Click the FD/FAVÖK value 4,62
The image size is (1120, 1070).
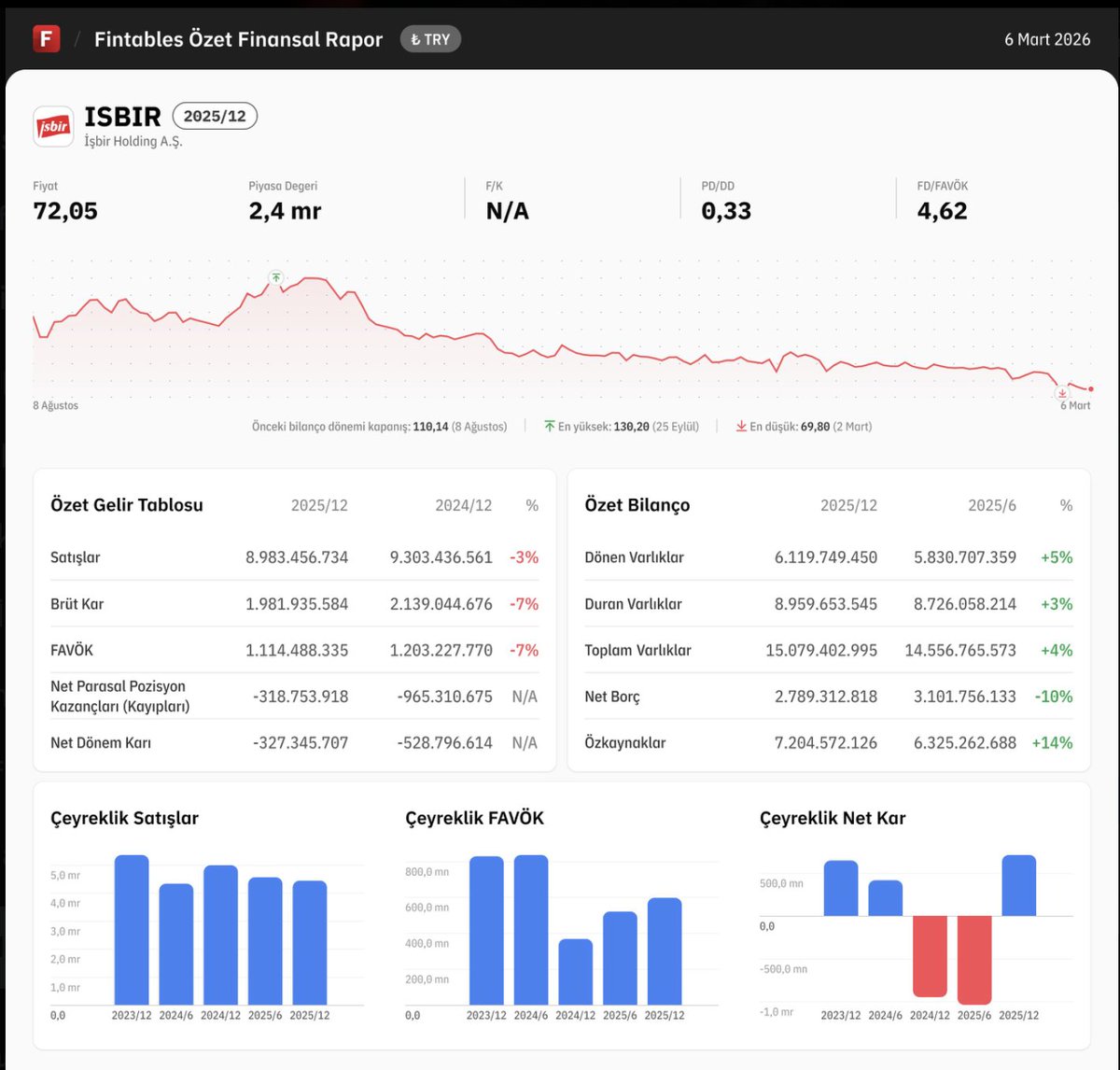click(942, 211)
